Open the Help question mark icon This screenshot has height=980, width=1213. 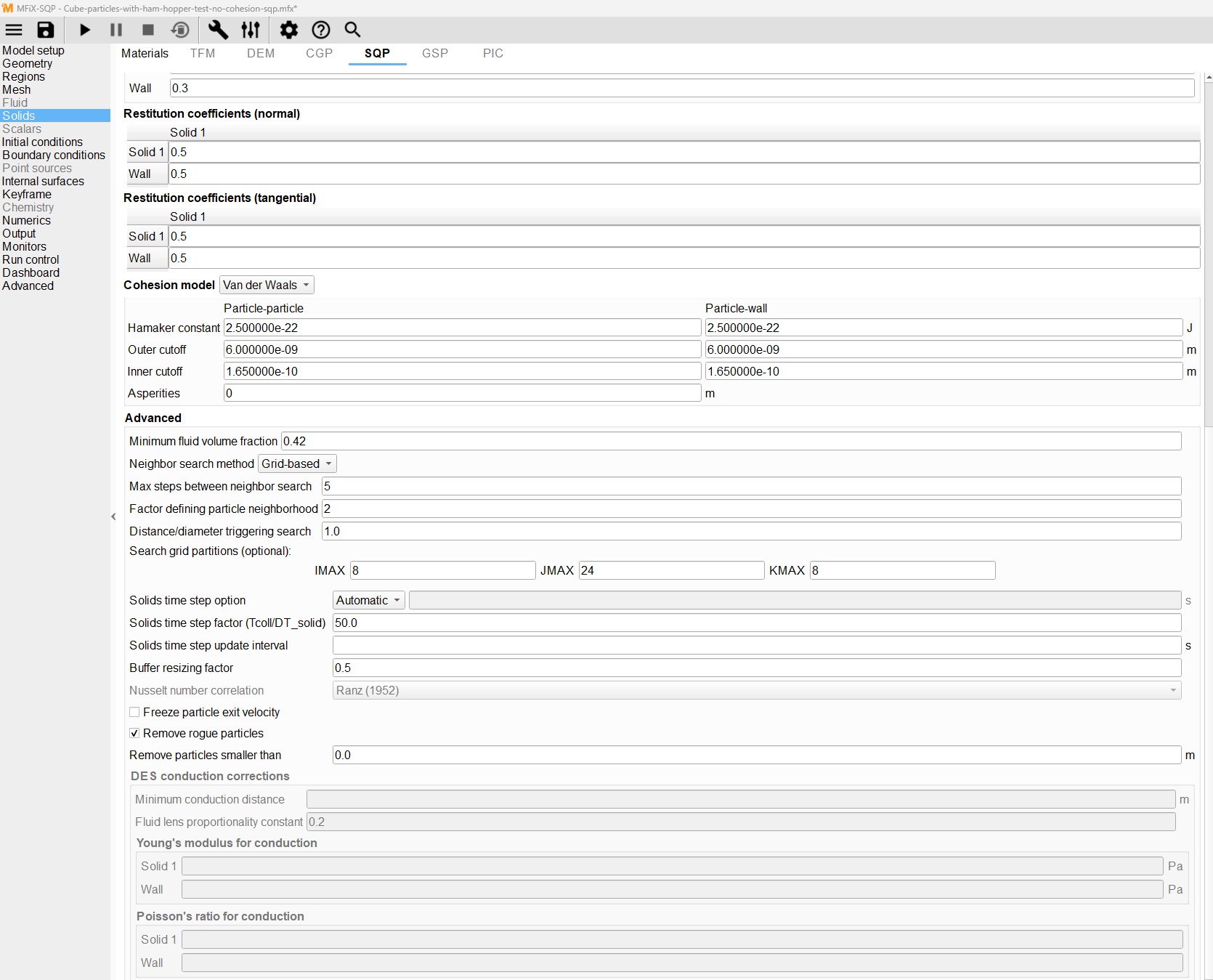pyautogui.click(x=321, y=30)
